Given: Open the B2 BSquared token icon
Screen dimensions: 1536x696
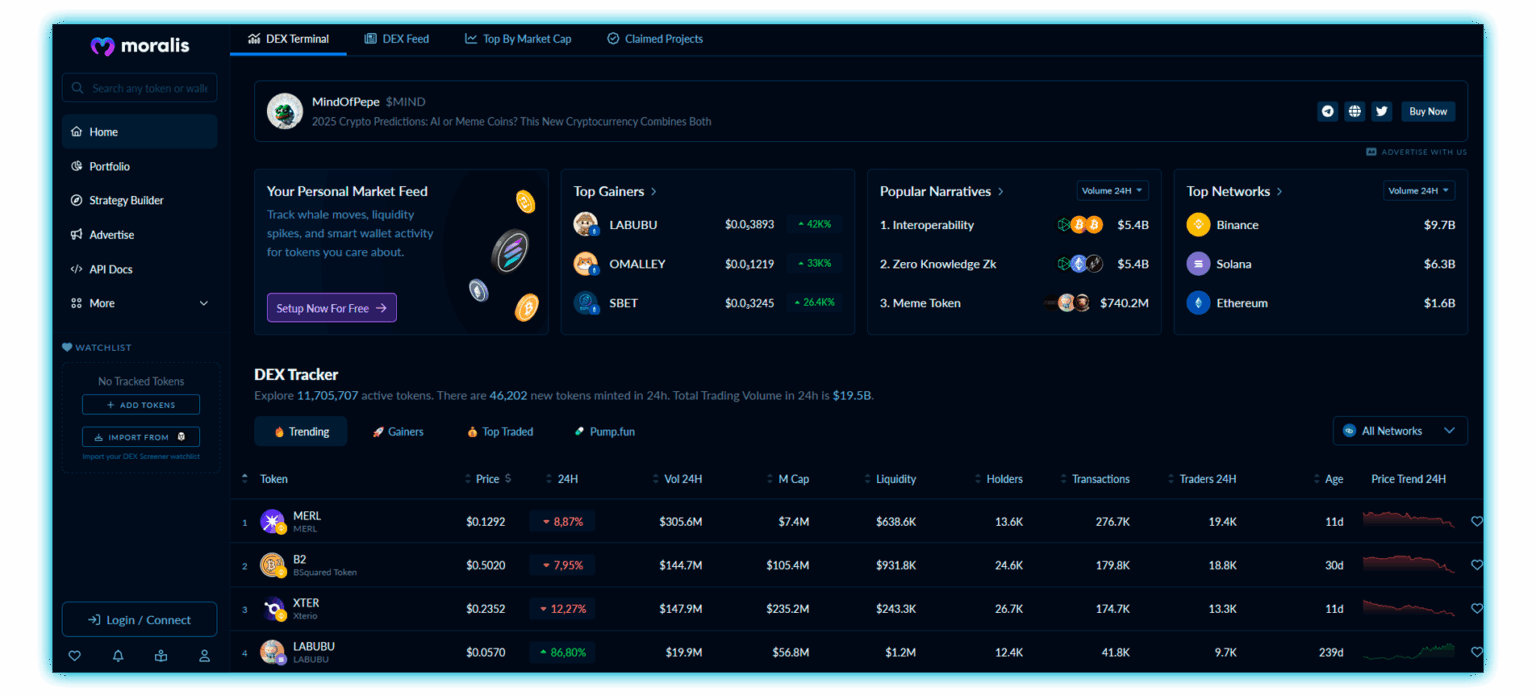Looking at the screenshot, I should coord(273,566).
